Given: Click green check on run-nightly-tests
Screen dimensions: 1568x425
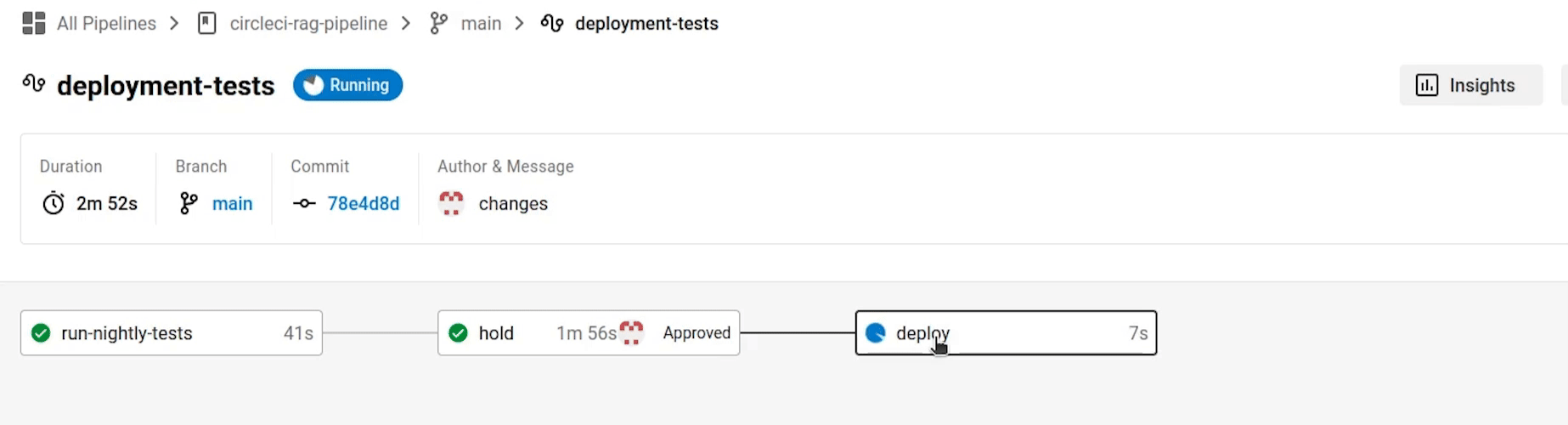Looking at the screenshot, I should click(41, 333).
